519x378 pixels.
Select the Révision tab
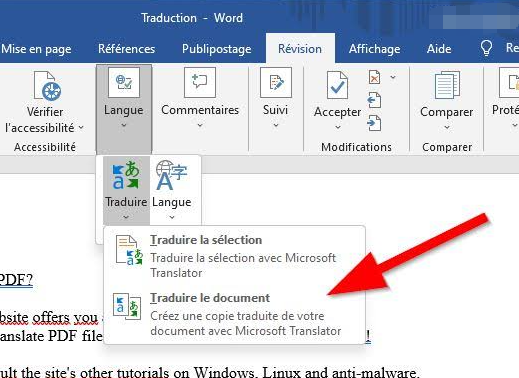tap(300, 49)
